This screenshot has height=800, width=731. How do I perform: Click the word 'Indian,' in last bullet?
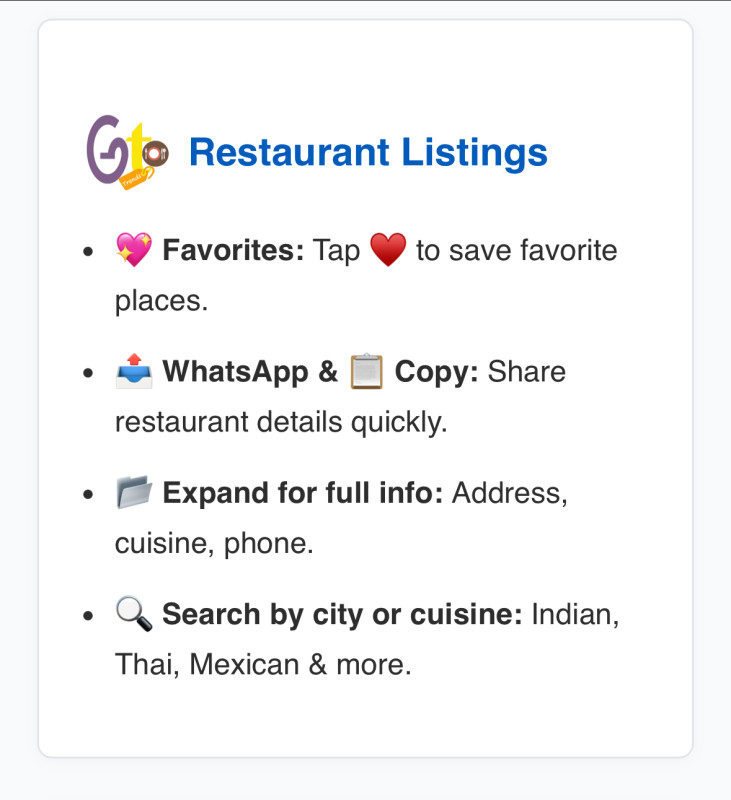tap(575, 614)
